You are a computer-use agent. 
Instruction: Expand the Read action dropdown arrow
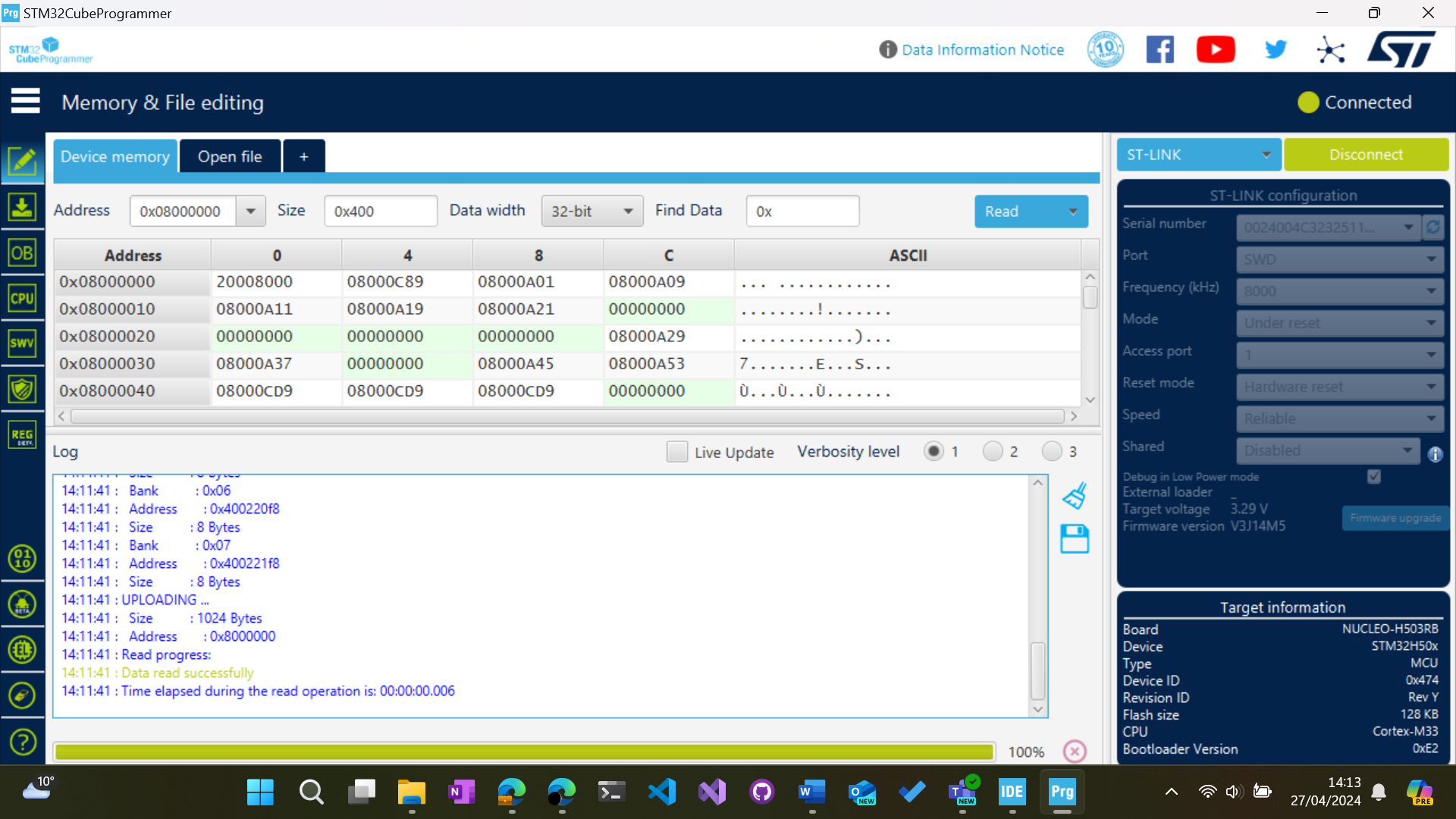[1073, 212]
